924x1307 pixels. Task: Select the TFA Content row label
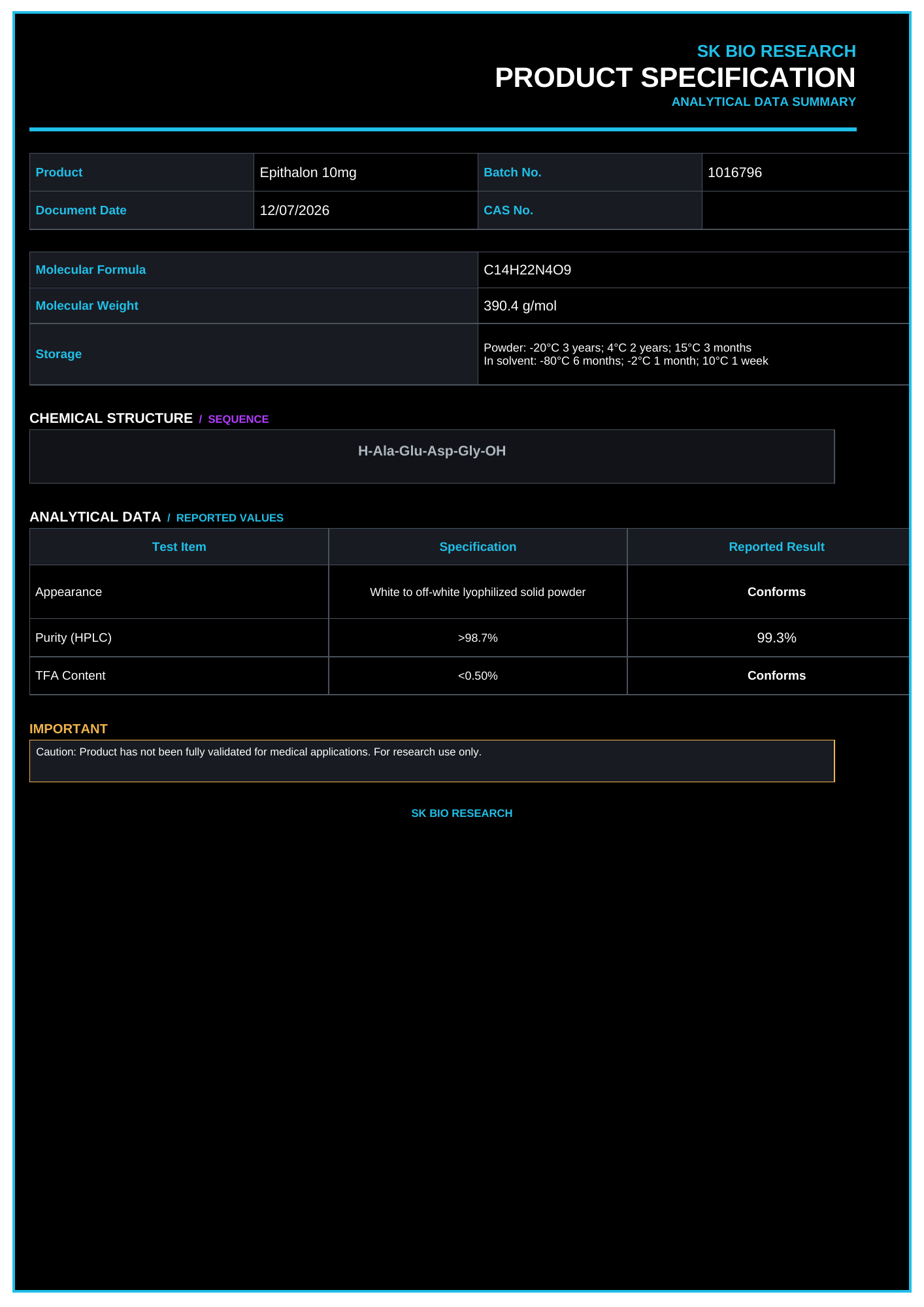tap(71, 676)
